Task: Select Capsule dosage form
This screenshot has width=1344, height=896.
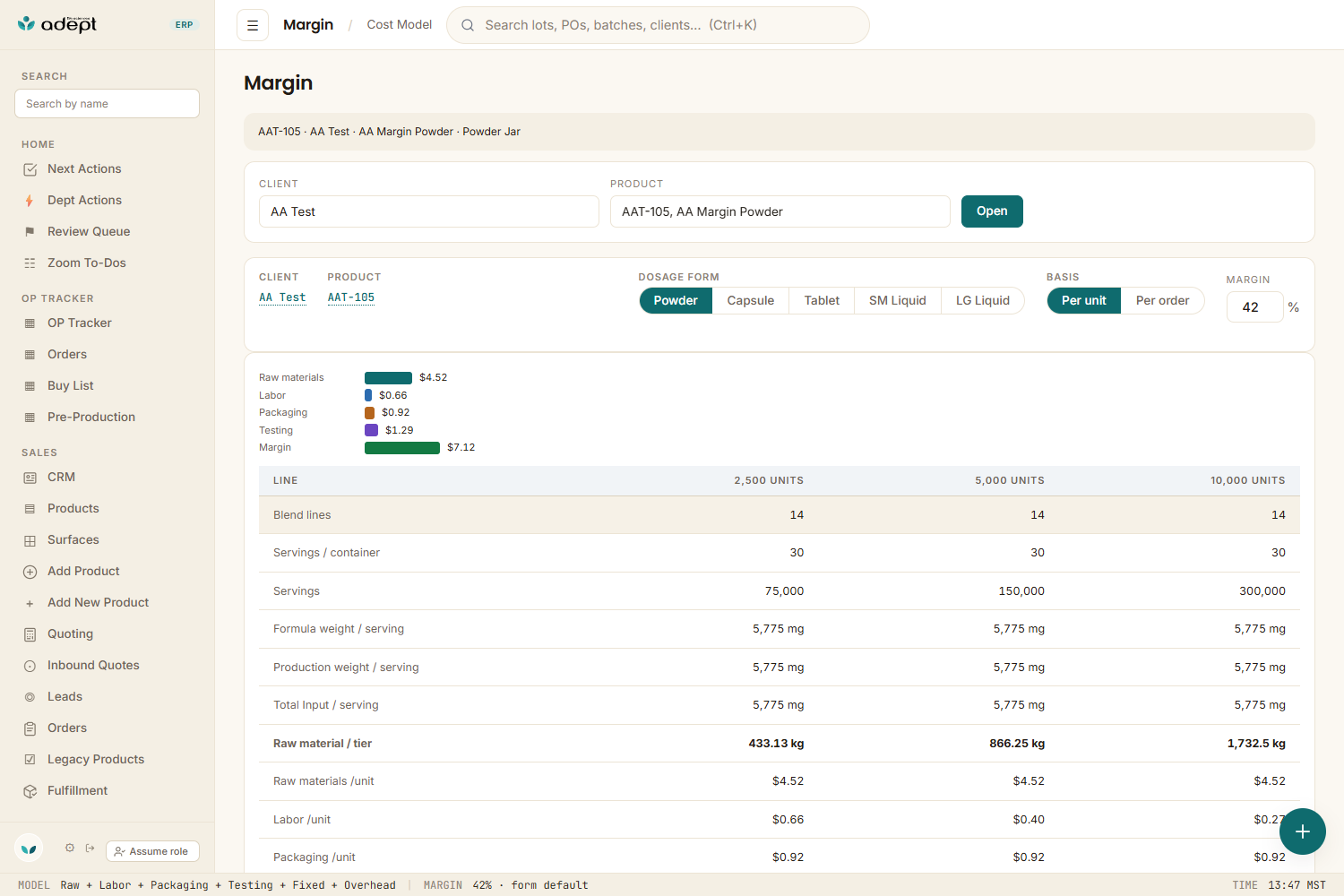Action: [751, 300]
